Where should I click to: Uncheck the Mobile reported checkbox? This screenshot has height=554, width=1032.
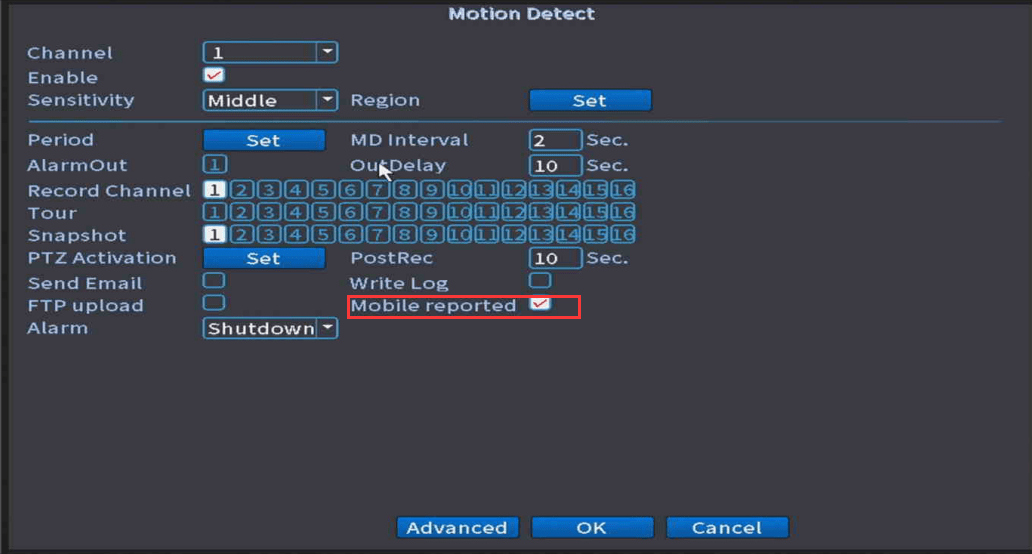click(x=540, y=304)
